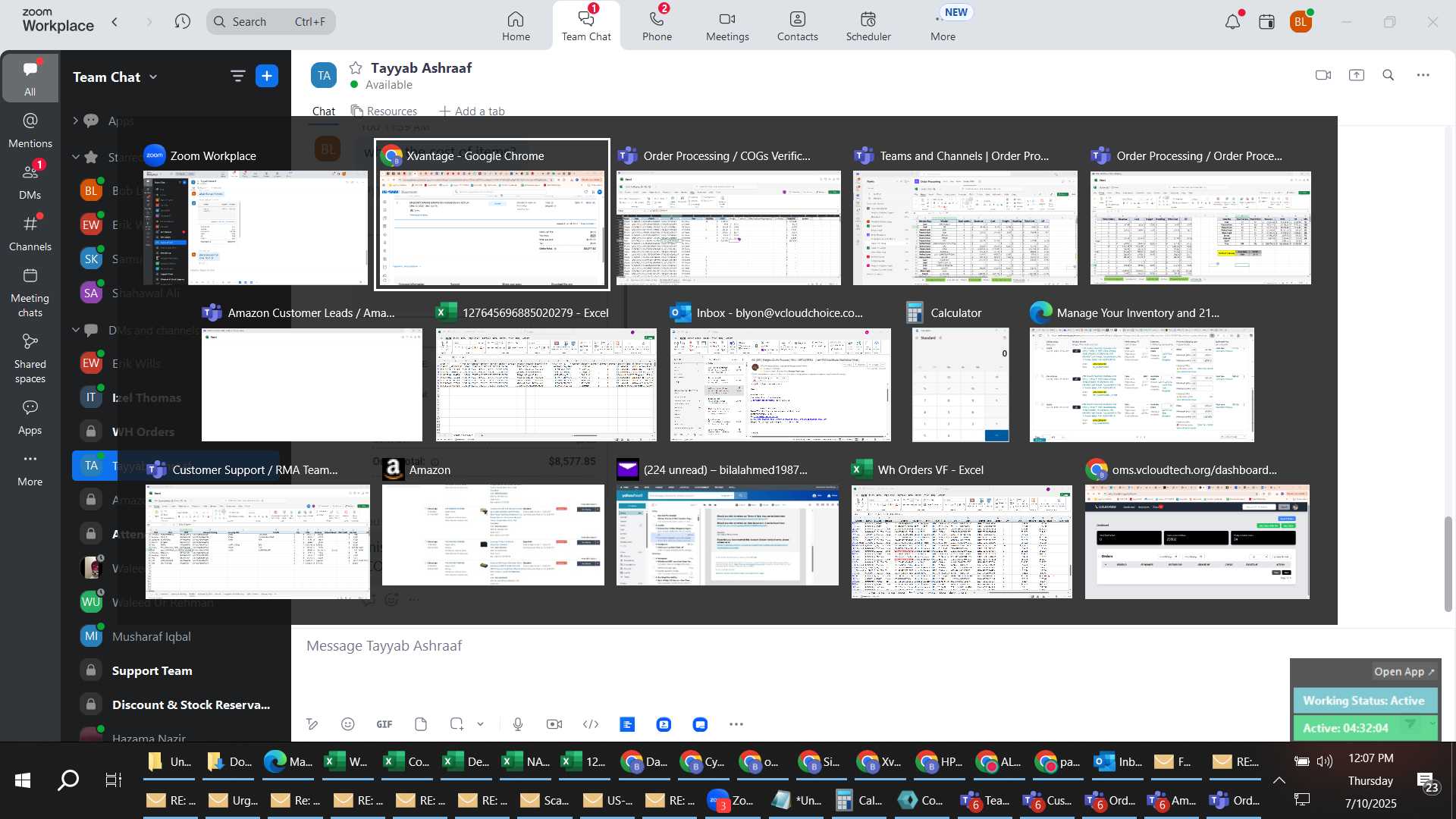Open the Home tab in Zoom
The image size is (1456, 819).
click(x=516, y=26)
